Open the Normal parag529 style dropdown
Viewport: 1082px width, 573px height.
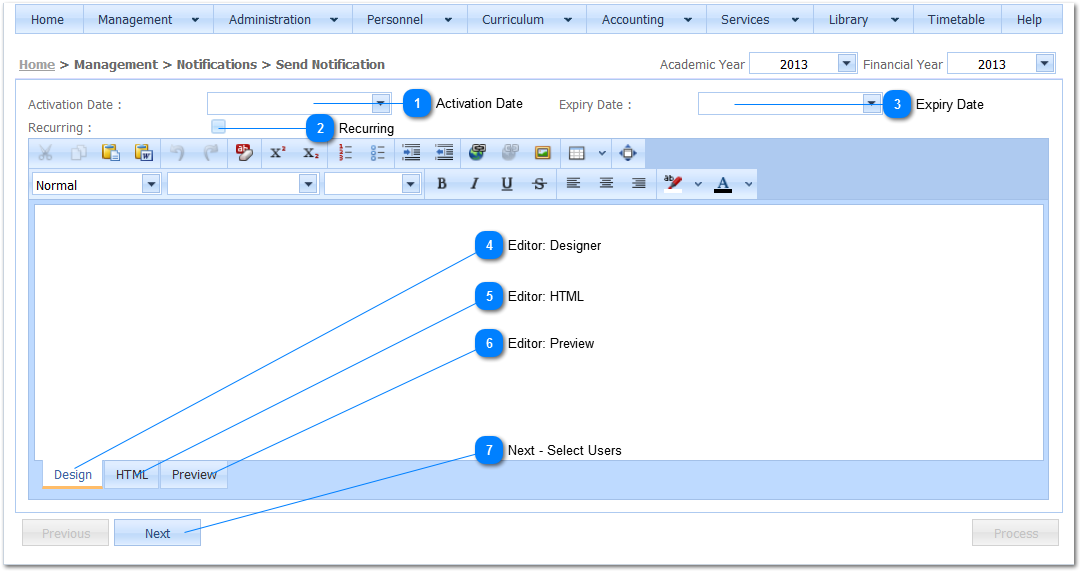click(x=151, y=184)
